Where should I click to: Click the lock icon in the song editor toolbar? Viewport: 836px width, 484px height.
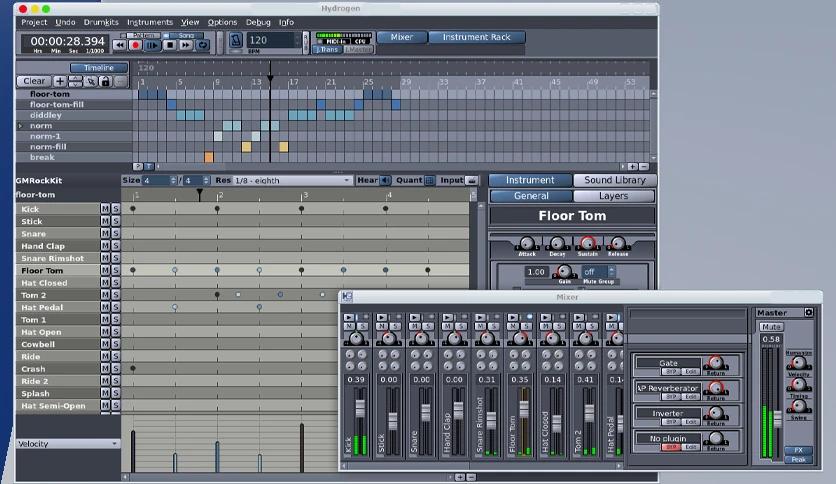[x=104, y=81]
